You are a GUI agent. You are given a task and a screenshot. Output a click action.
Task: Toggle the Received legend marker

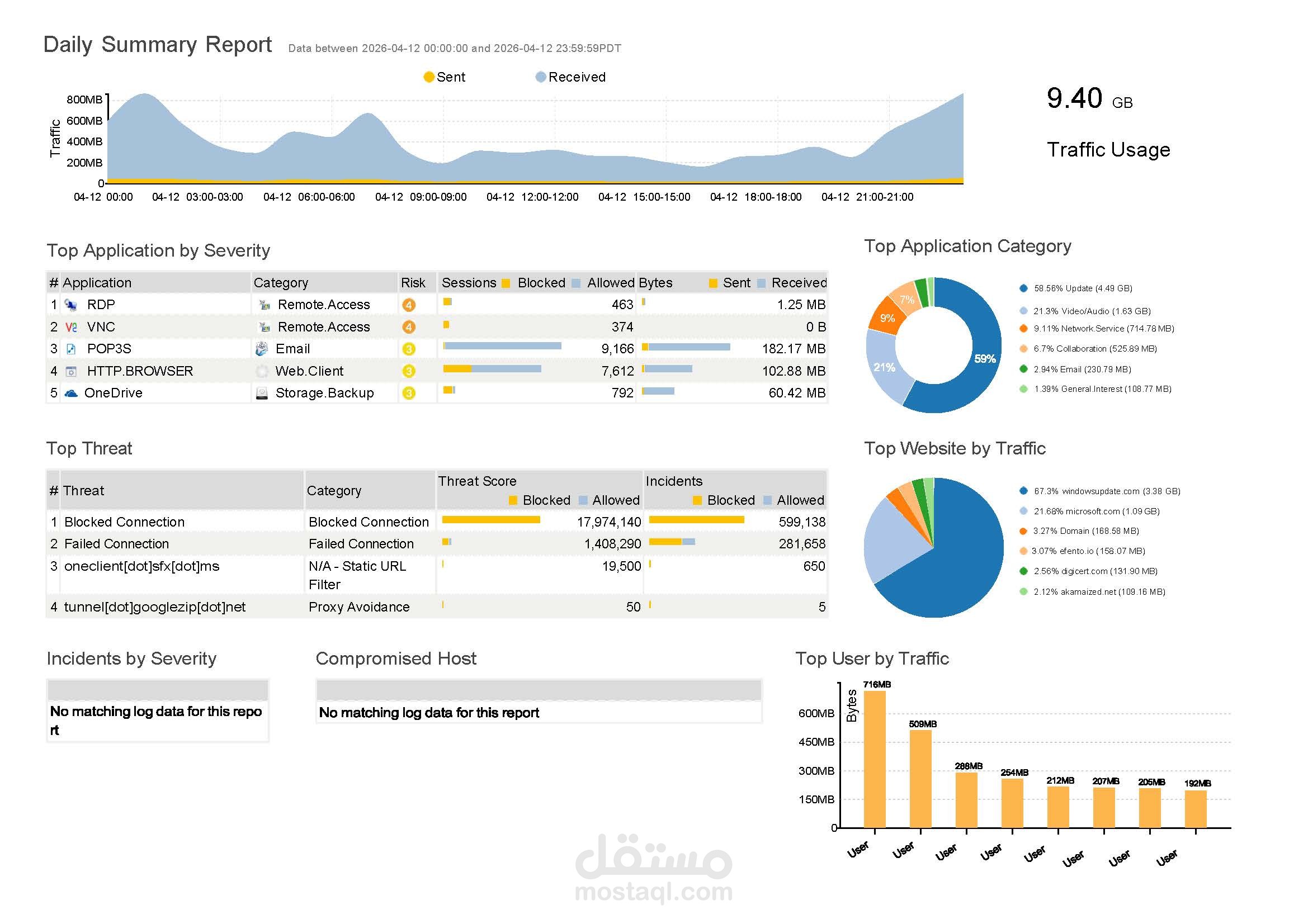pos(541,77)
